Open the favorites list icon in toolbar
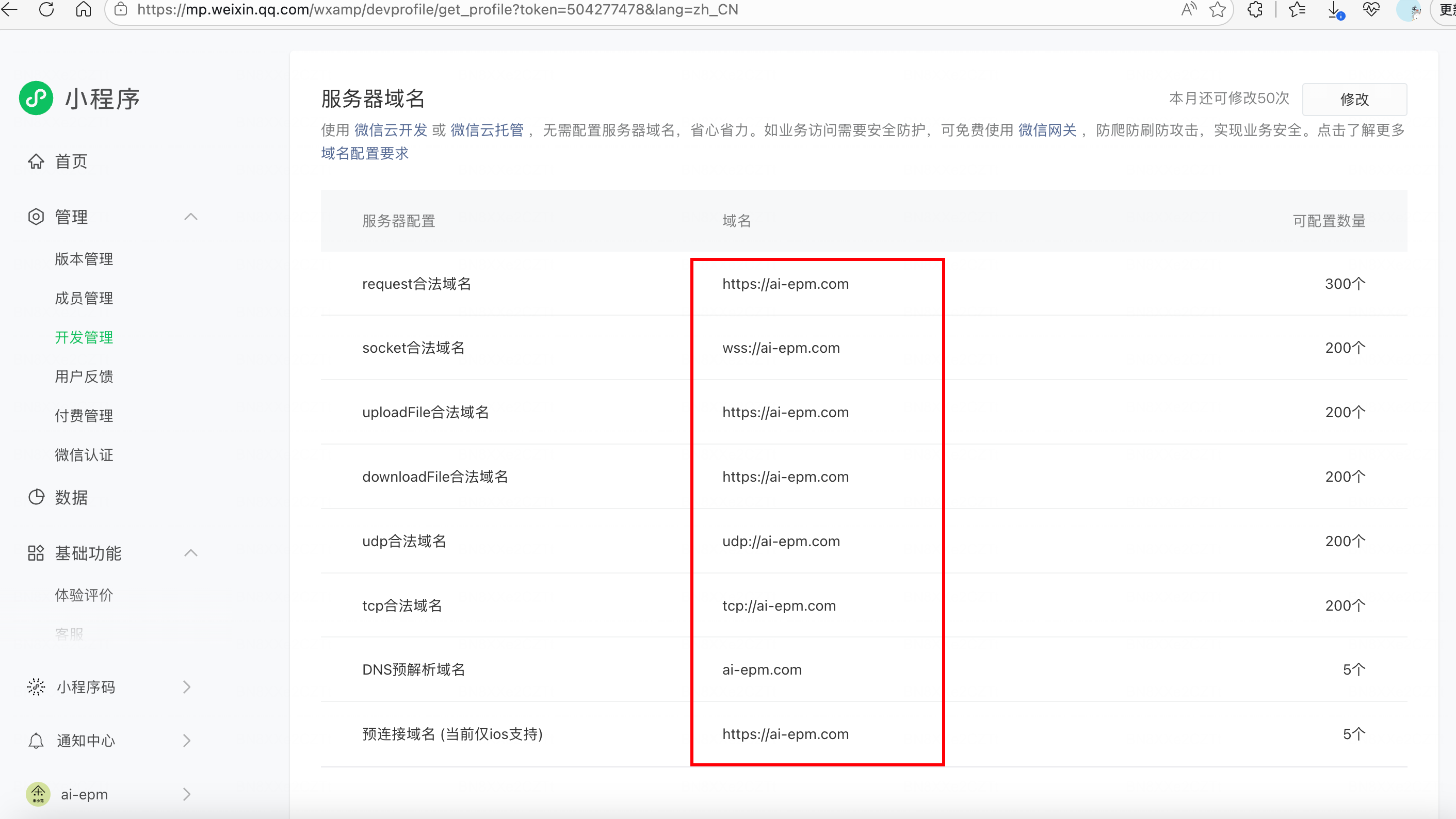Image resolution: width=1456 pixels, height=819 pixels. click(x=1297, y=9)
